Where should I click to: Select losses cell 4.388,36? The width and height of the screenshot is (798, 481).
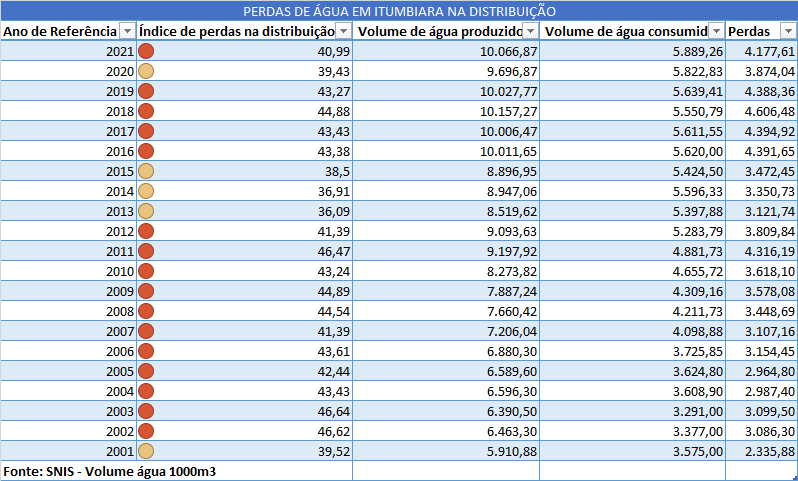pos(761,92)
